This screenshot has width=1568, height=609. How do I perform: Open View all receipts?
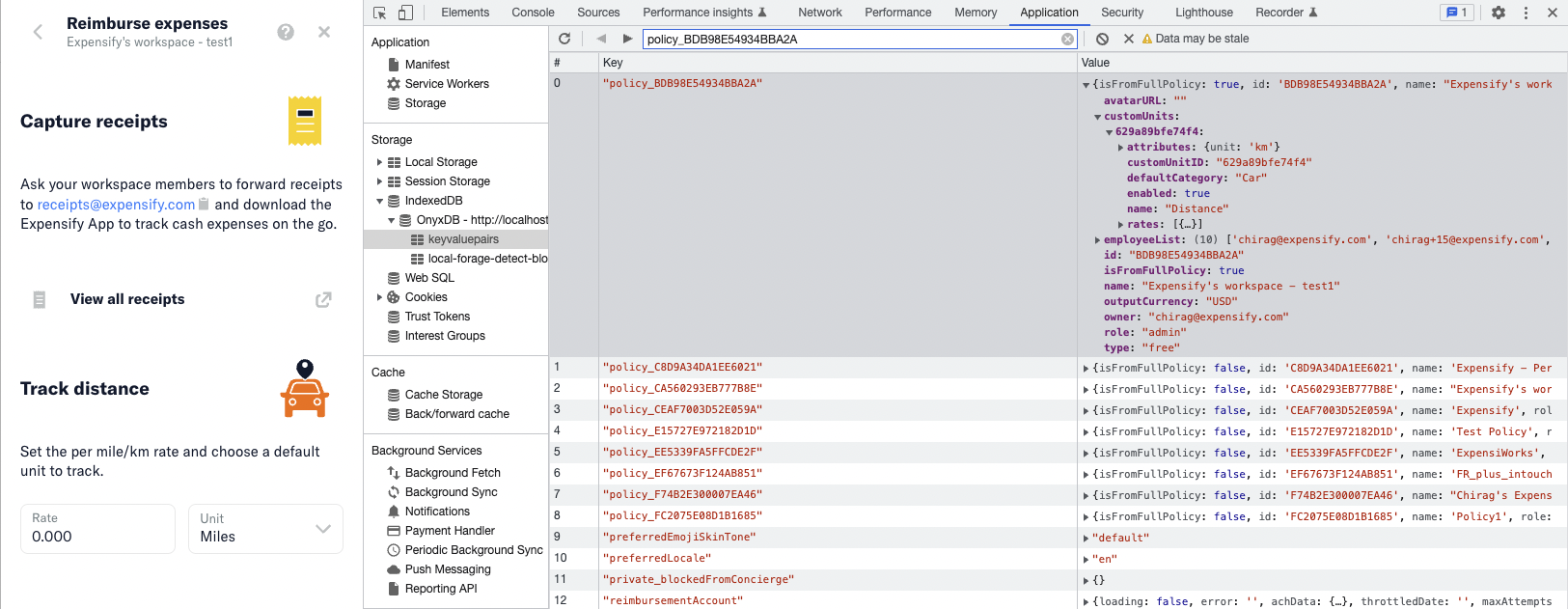click(127, 299)
